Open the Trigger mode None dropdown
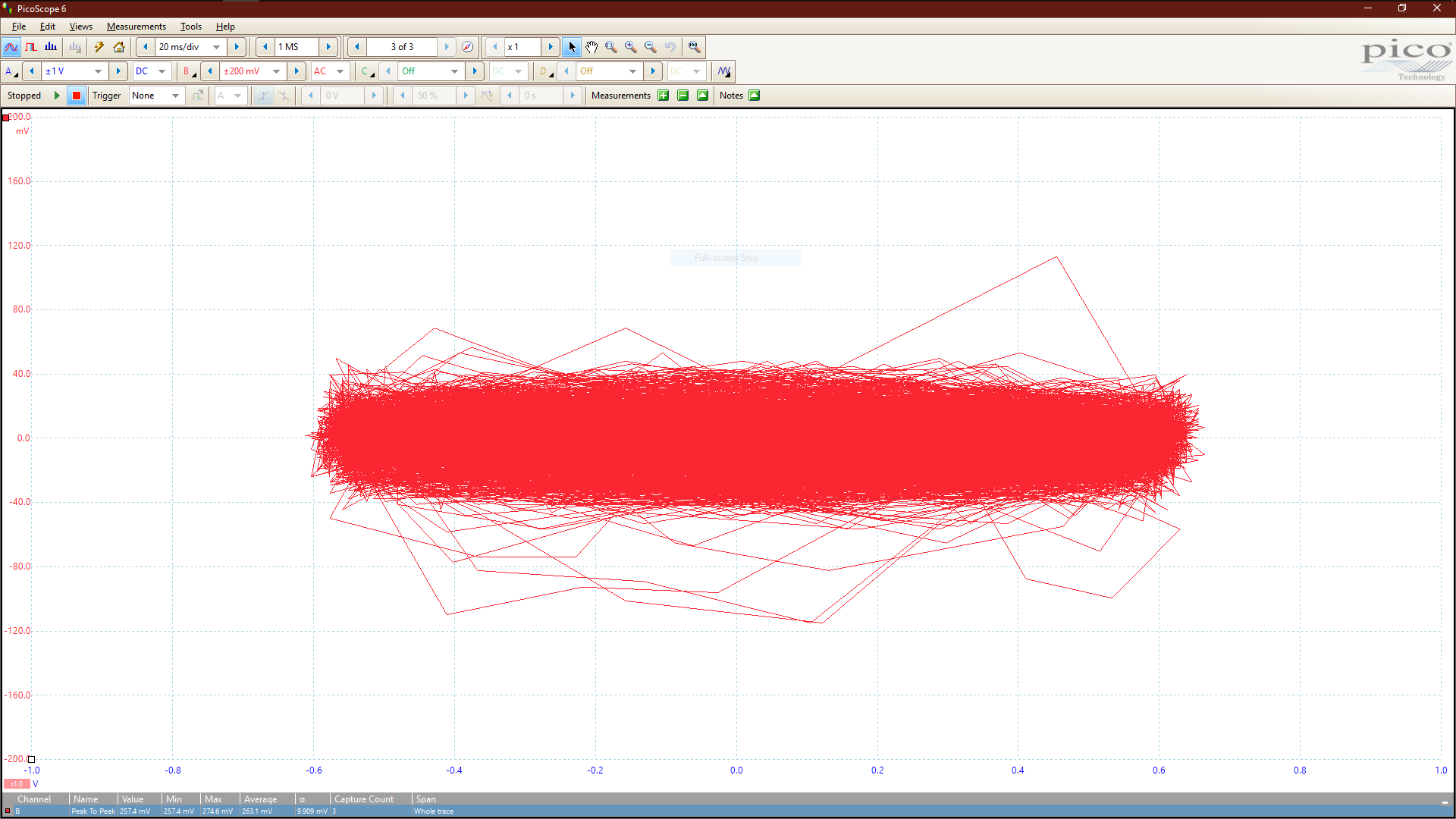1456x819 pixels. tap(175, 96)
